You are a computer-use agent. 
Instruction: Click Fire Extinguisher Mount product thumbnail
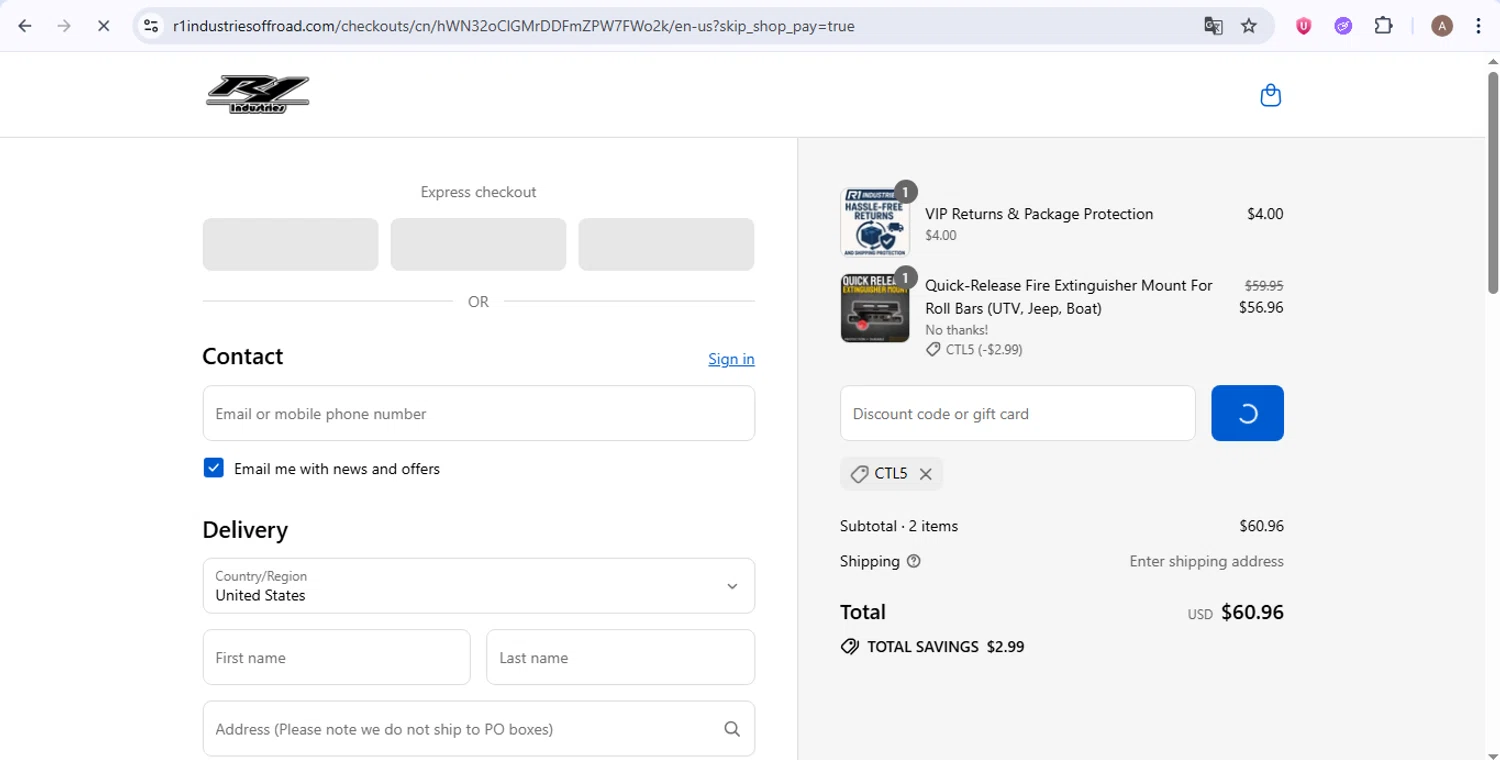pyautogui.click(x=875, y=308)
